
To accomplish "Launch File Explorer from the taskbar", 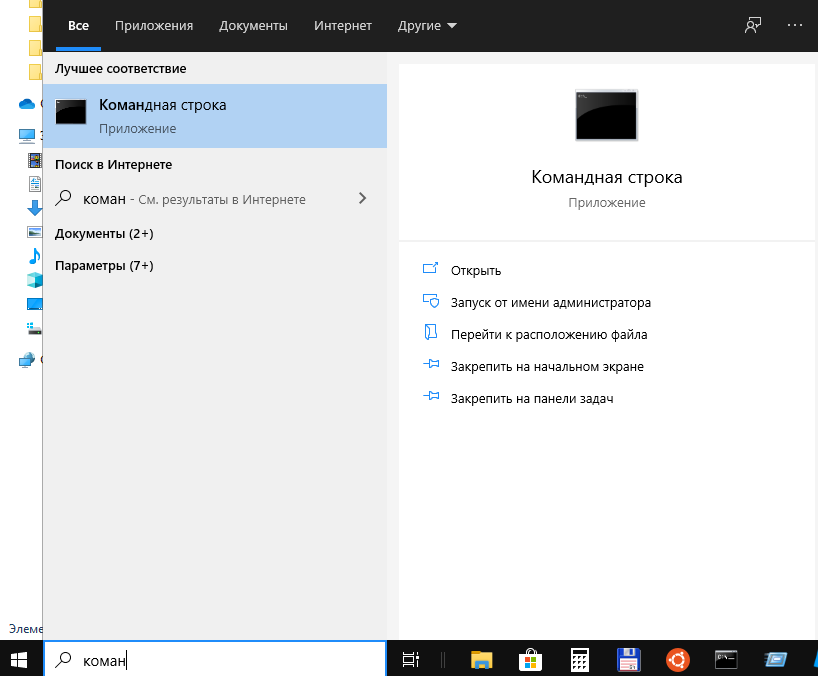I will click(482, 659).
